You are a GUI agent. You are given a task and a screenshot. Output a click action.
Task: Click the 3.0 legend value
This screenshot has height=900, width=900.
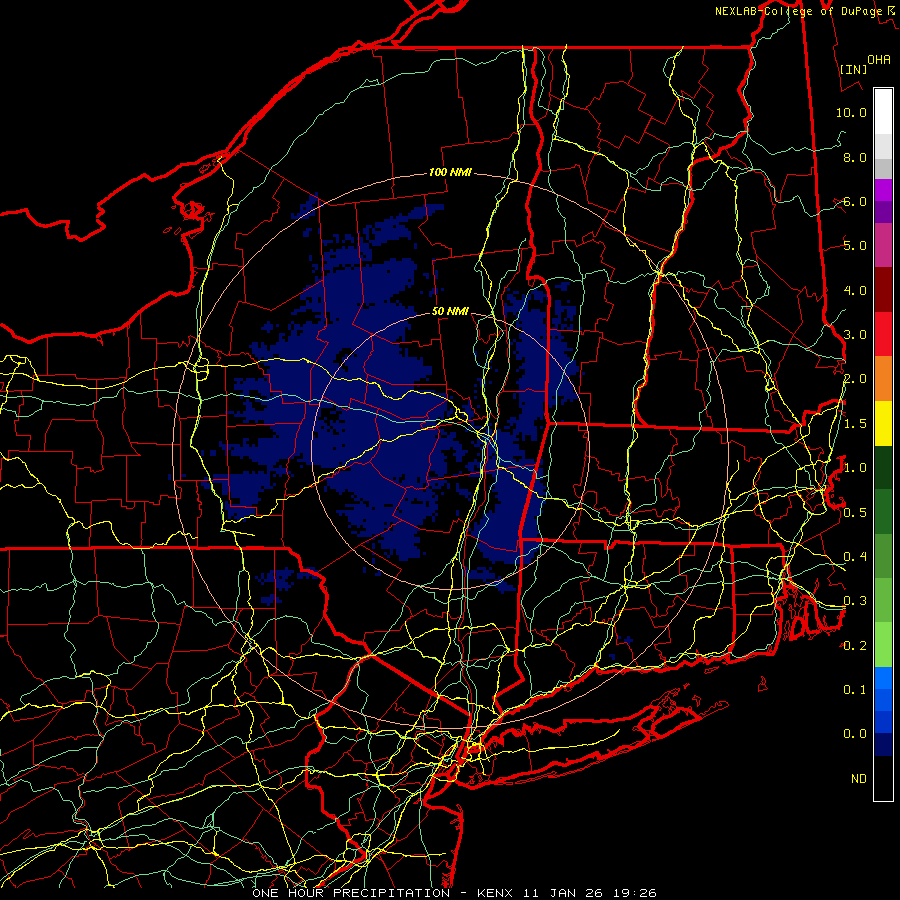pyautogui.click(x=855, y=335)
